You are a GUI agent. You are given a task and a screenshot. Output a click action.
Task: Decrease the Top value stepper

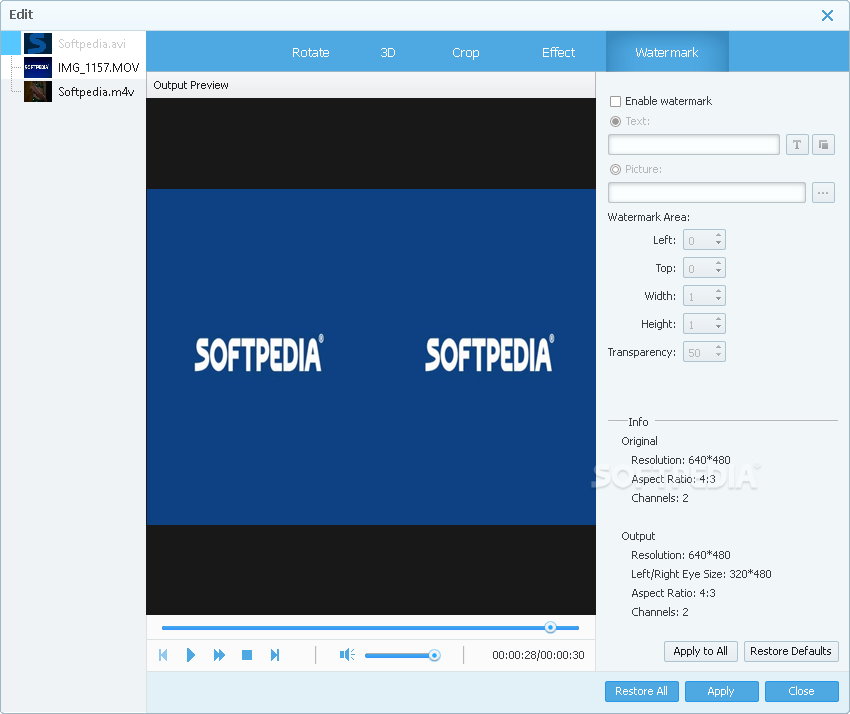(x=718, y=272)
